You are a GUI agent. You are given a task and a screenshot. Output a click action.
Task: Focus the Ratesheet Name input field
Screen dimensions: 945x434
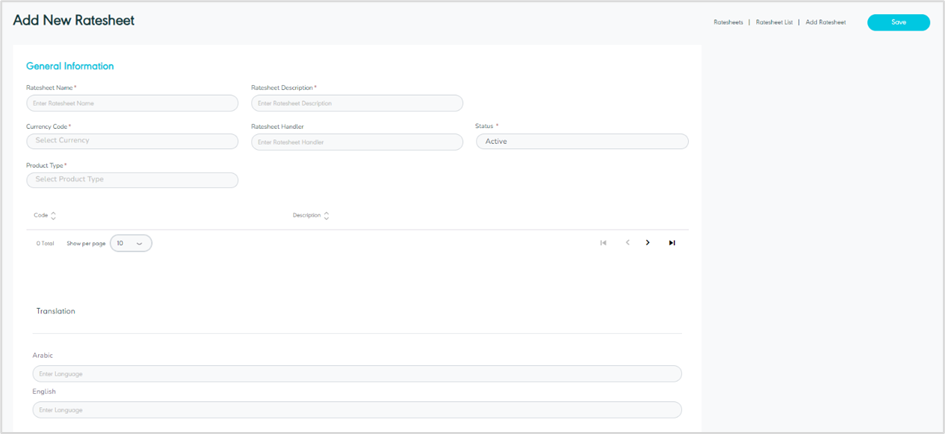(x=132, y=103)
